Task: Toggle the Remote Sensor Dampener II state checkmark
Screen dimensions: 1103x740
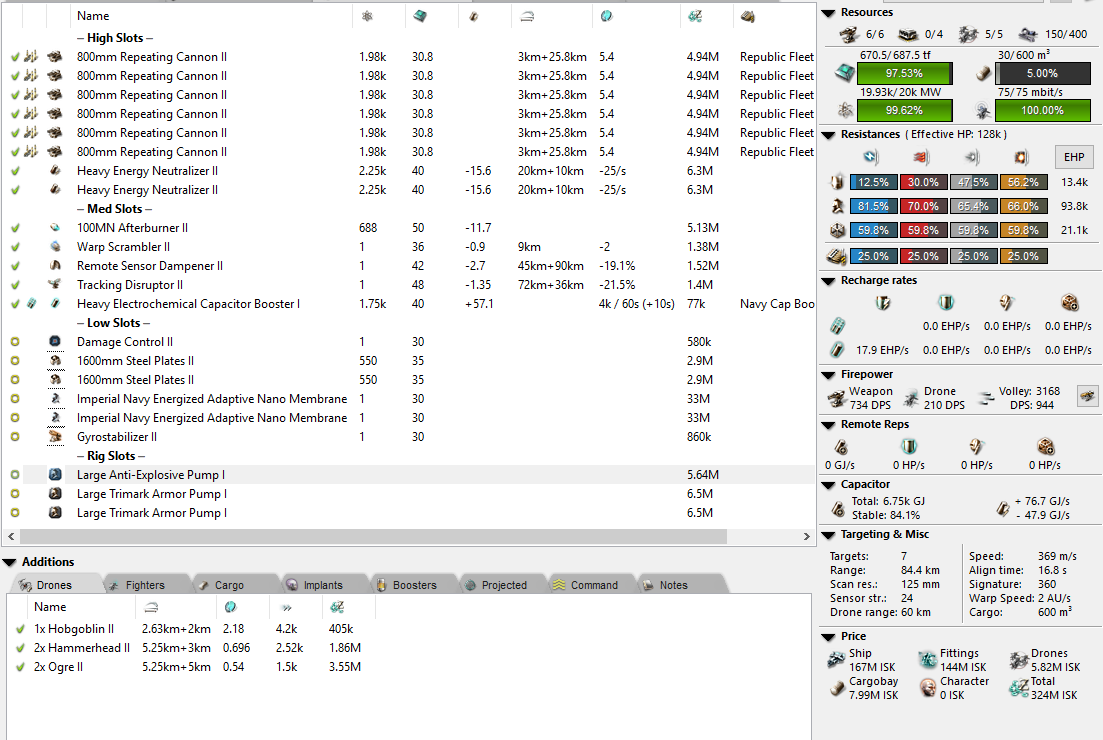Action: click(15, 266)
